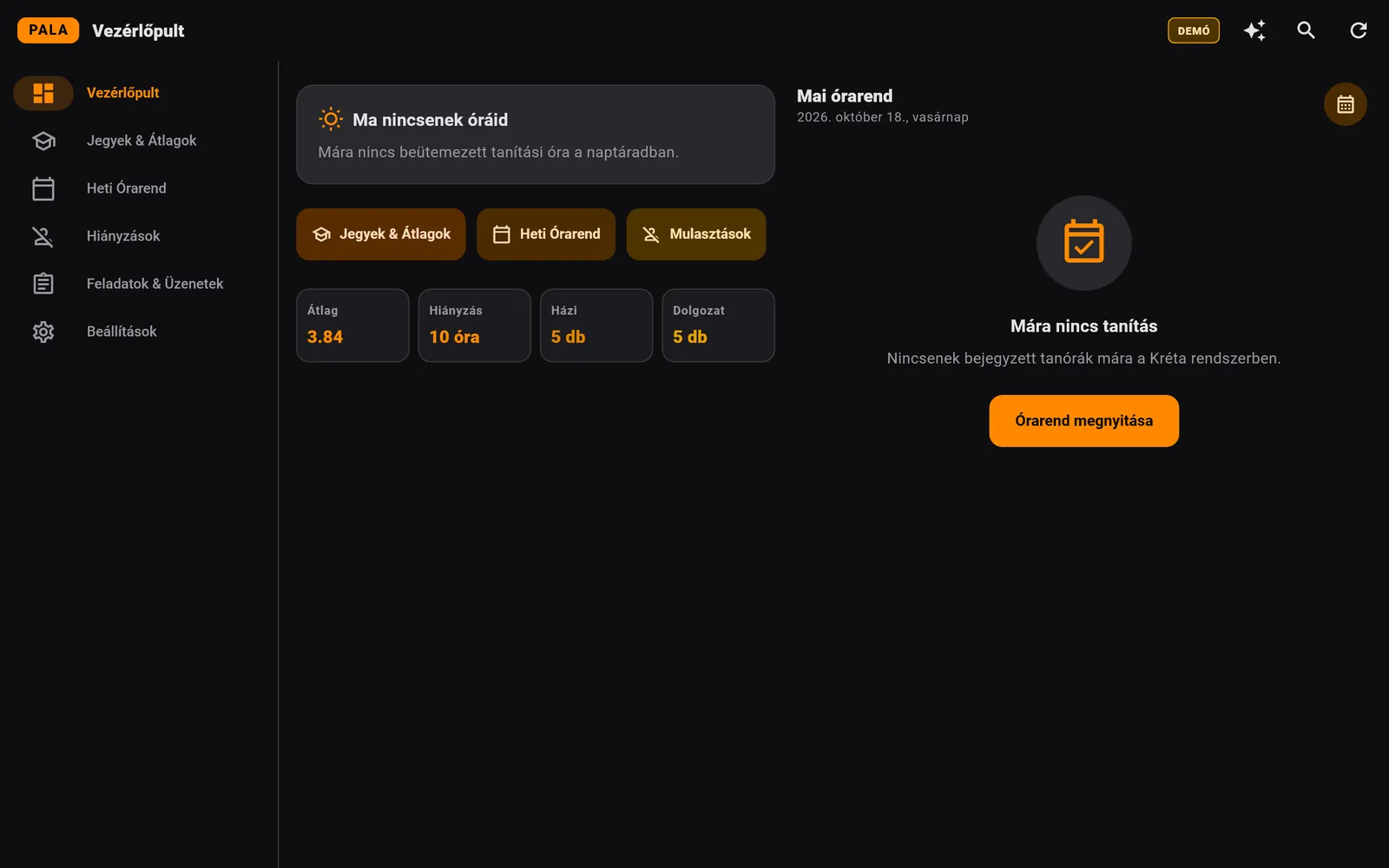Open Jegyek & Átlagok from the sidebar

pyautogui.click(x=142, y=141)
